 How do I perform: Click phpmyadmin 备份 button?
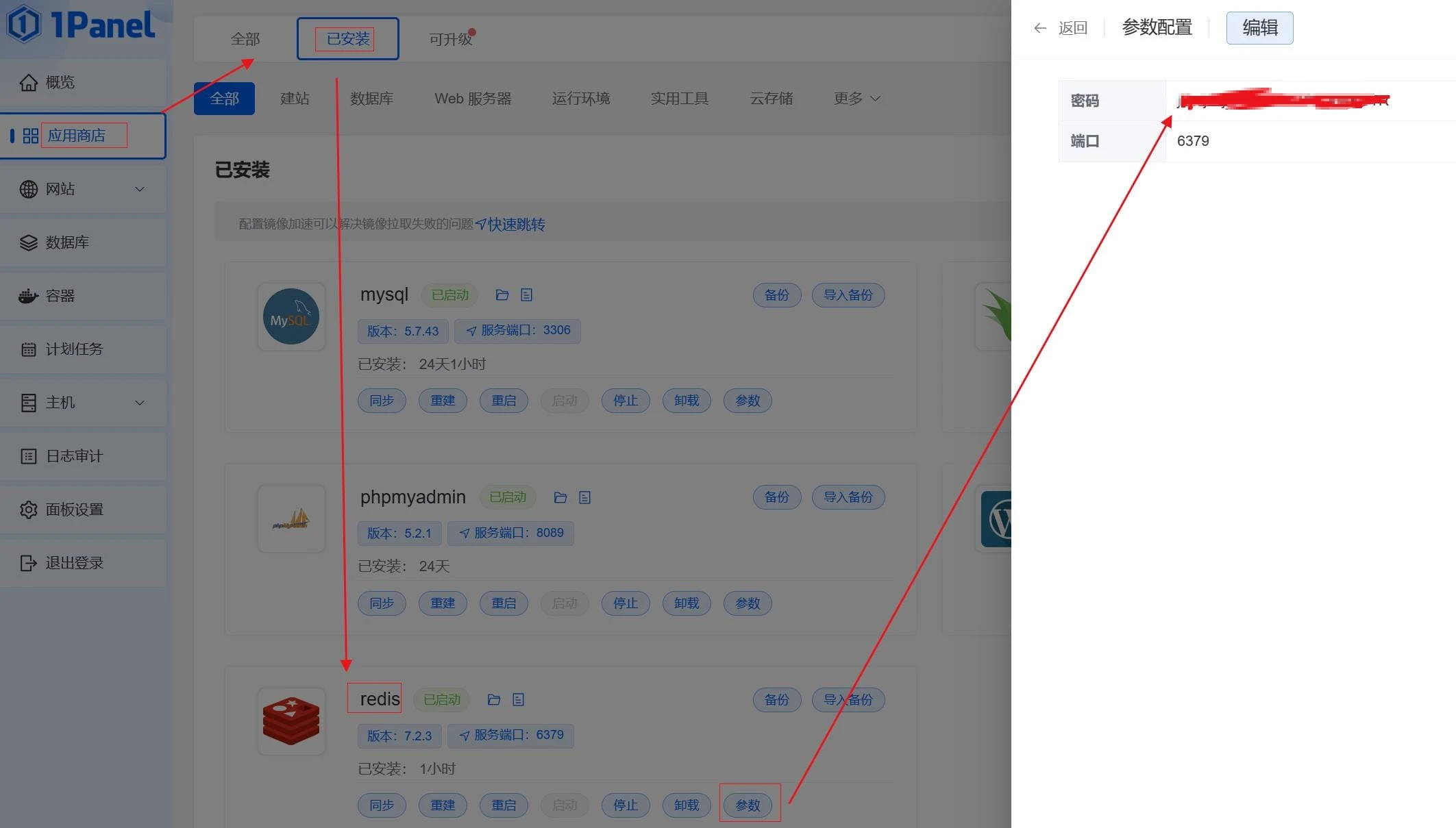click(x=777, y=497)
